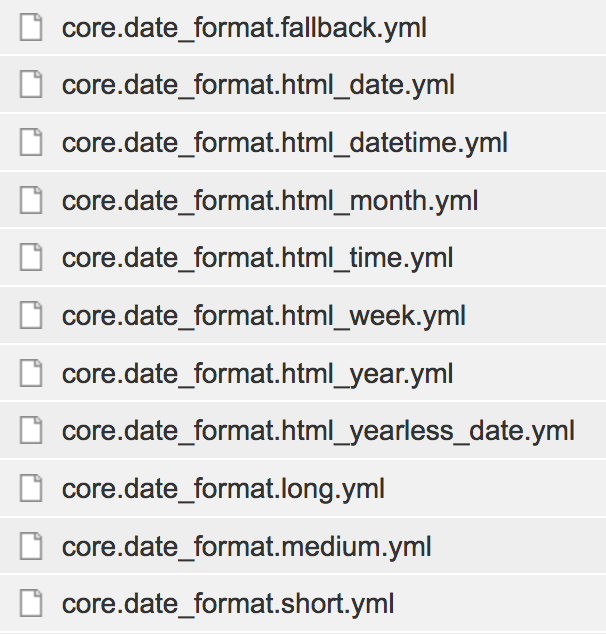Click file icon beside core.date_format.long.yml

[x=32, y=489]
